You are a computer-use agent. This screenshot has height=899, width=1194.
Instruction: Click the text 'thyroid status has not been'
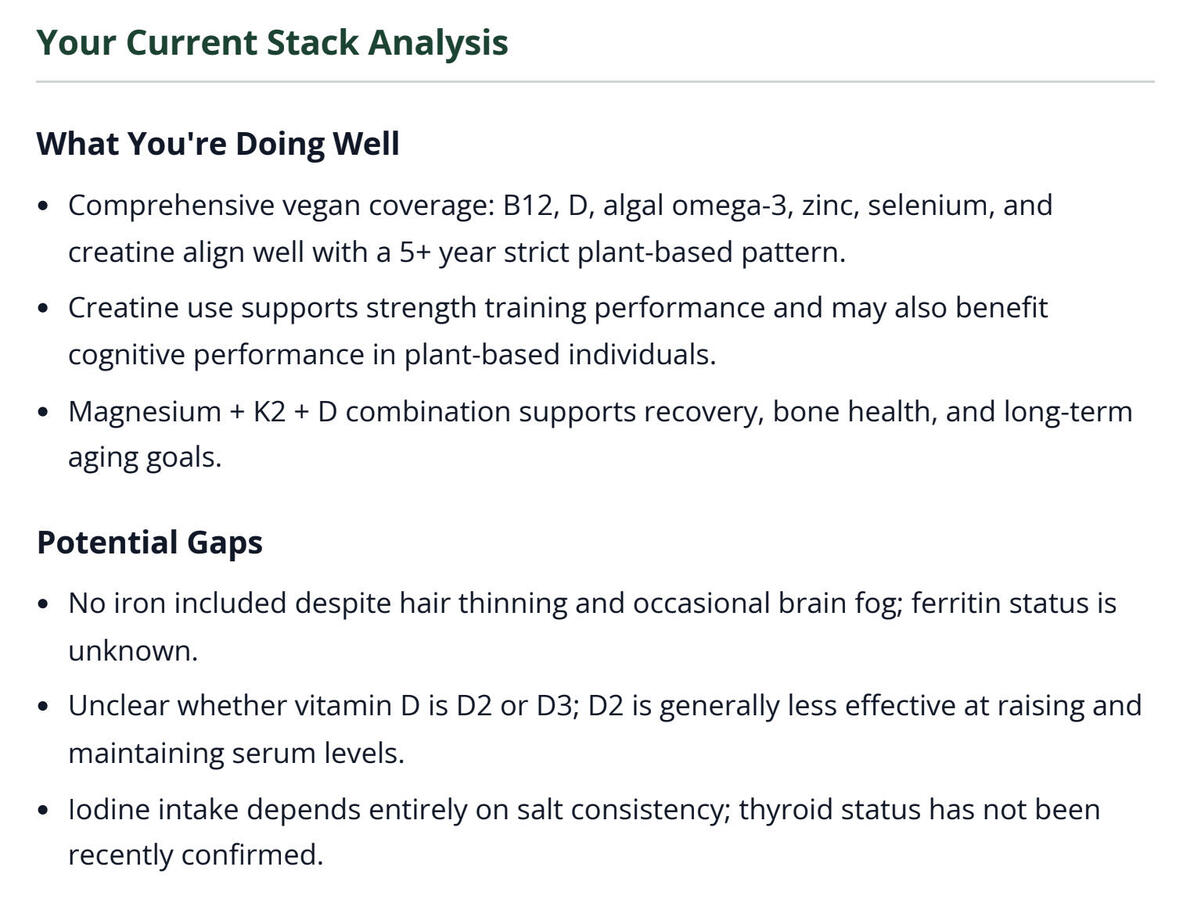(x=920, y=809)
